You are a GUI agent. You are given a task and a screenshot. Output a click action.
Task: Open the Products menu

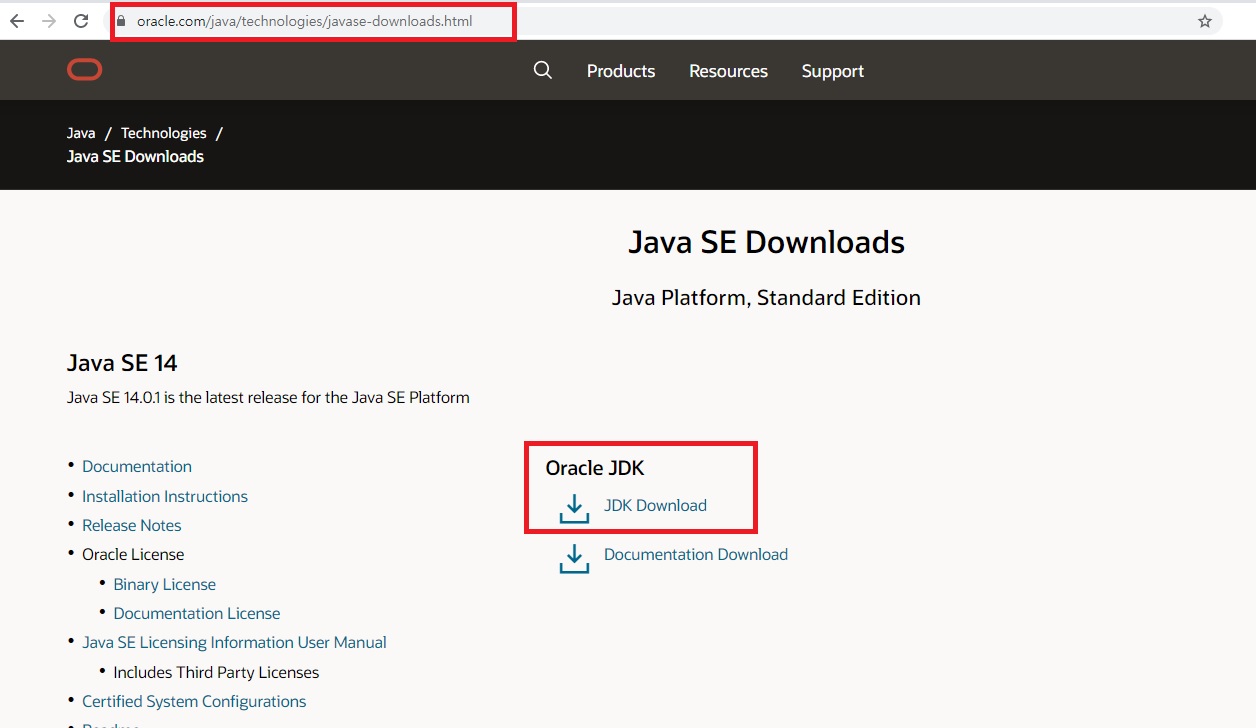click(621, 71)
